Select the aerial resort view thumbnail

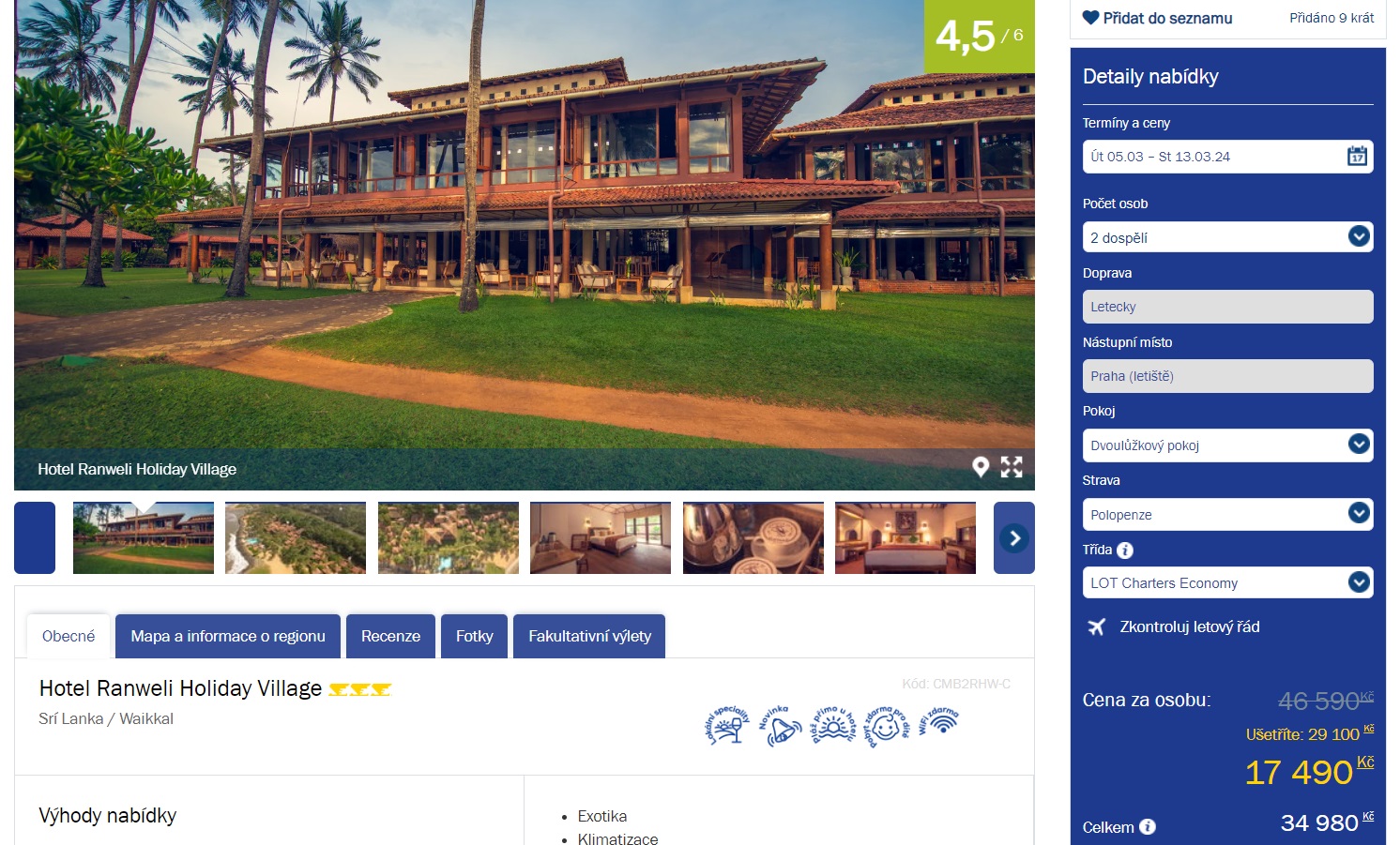point(296,538)
